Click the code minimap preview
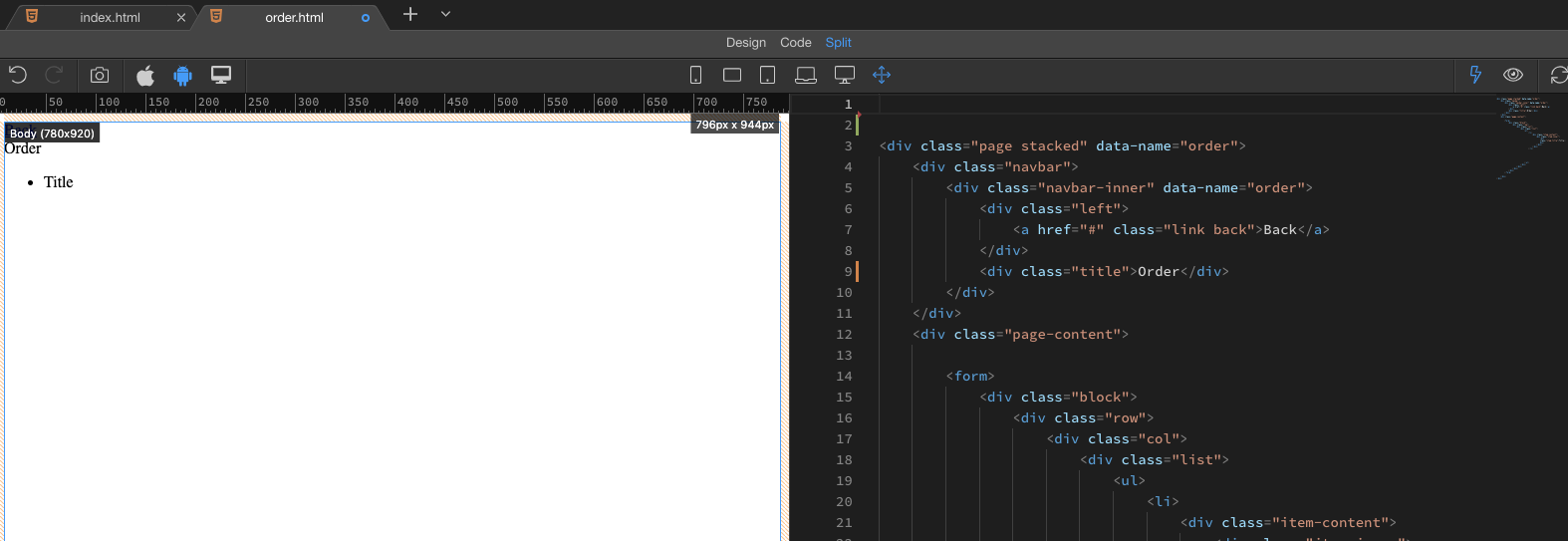The height and width of the screenshot is (541, 1568). [1529, 137]
